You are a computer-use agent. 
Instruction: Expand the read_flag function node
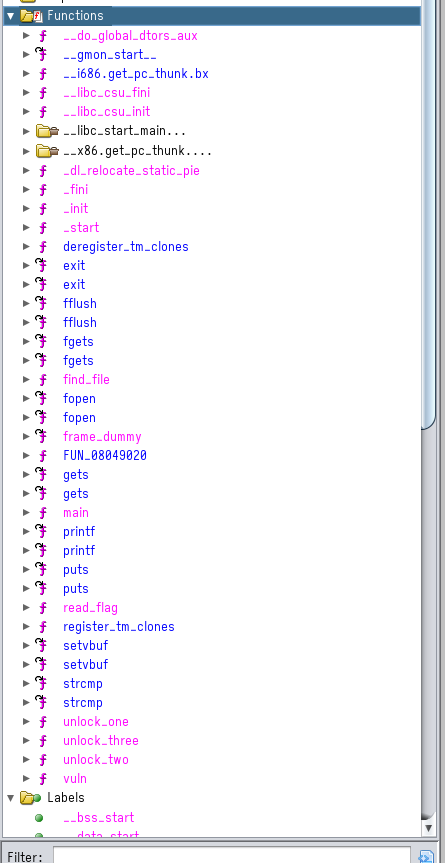(x=26, y=608)
